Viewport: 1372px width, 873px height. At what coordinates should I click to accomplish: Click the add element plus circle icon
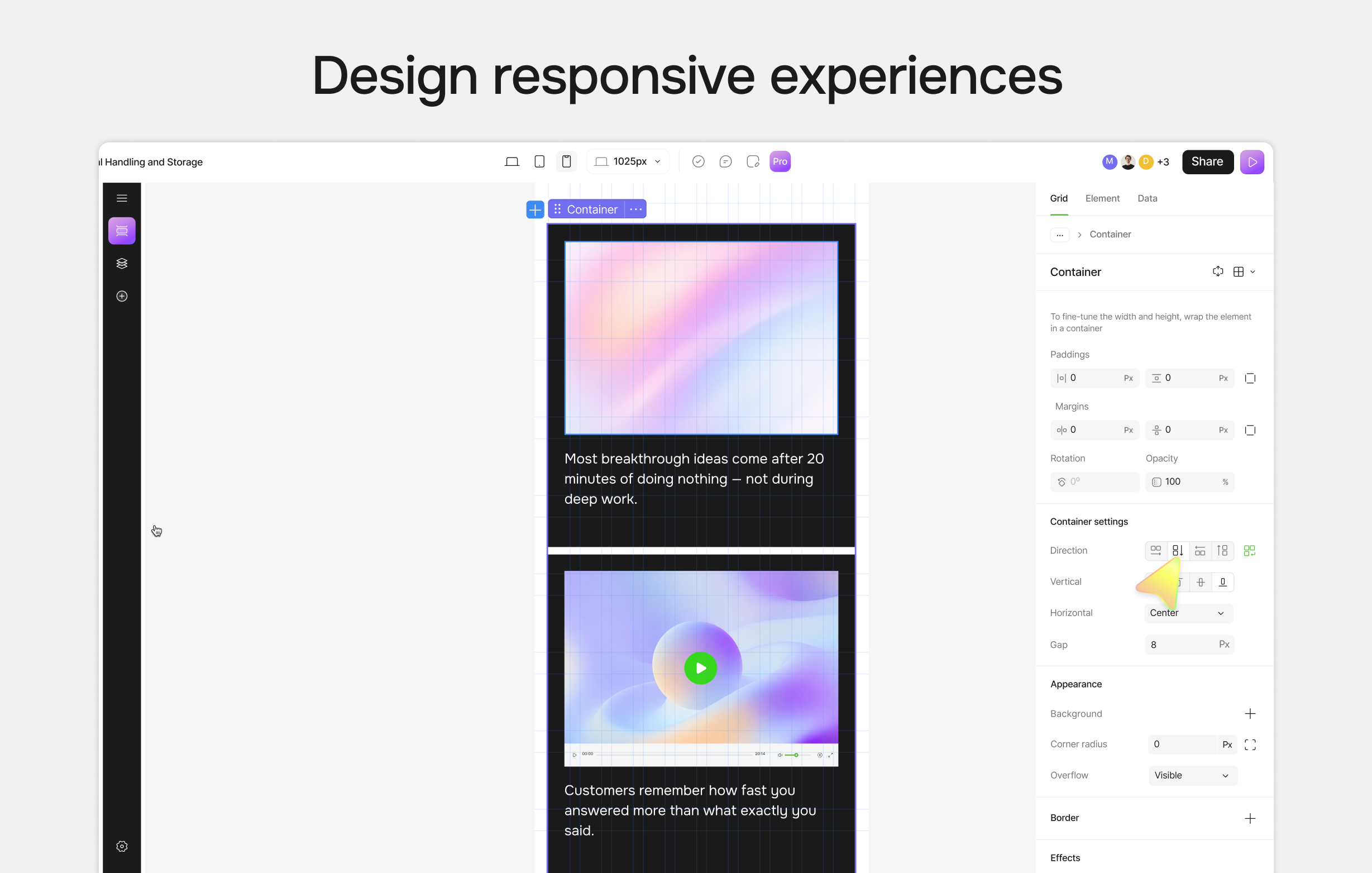(122, 297)
